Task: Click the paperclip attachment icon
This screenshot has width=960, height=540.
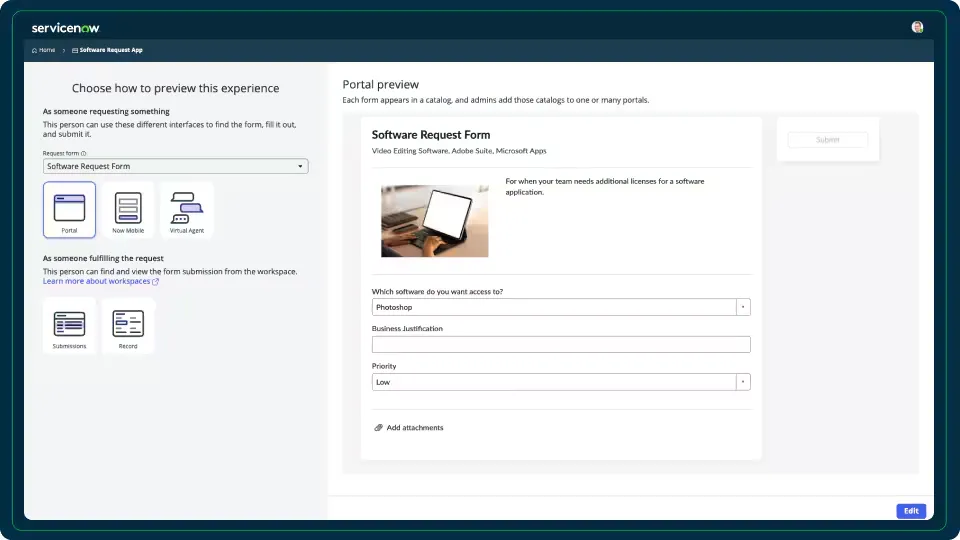Action: click(378, 427)
